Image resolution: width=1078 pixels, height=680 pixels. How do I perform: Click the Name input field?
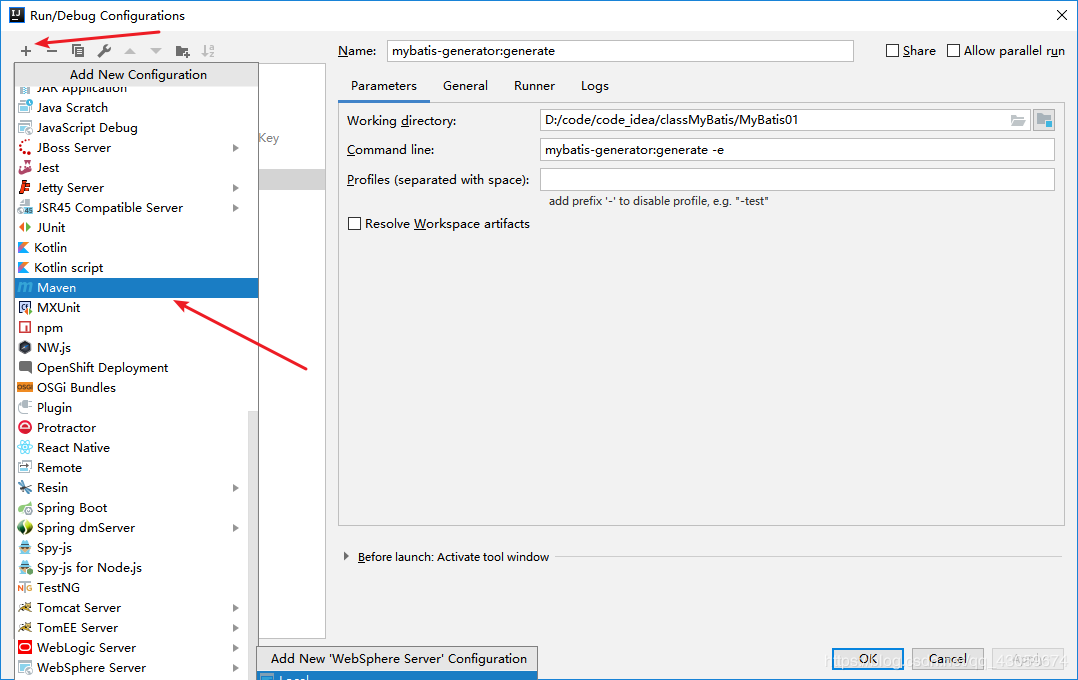620,51
